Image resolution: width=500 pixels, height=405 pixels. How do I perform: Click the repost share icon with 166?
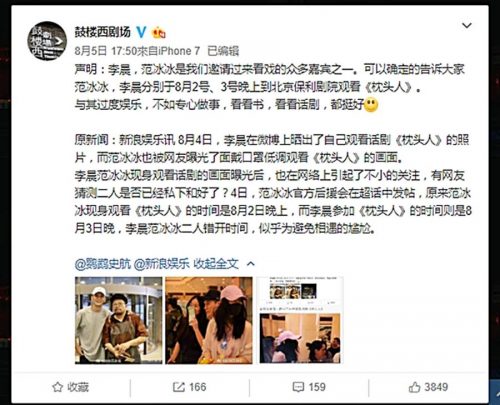[178, 387]
